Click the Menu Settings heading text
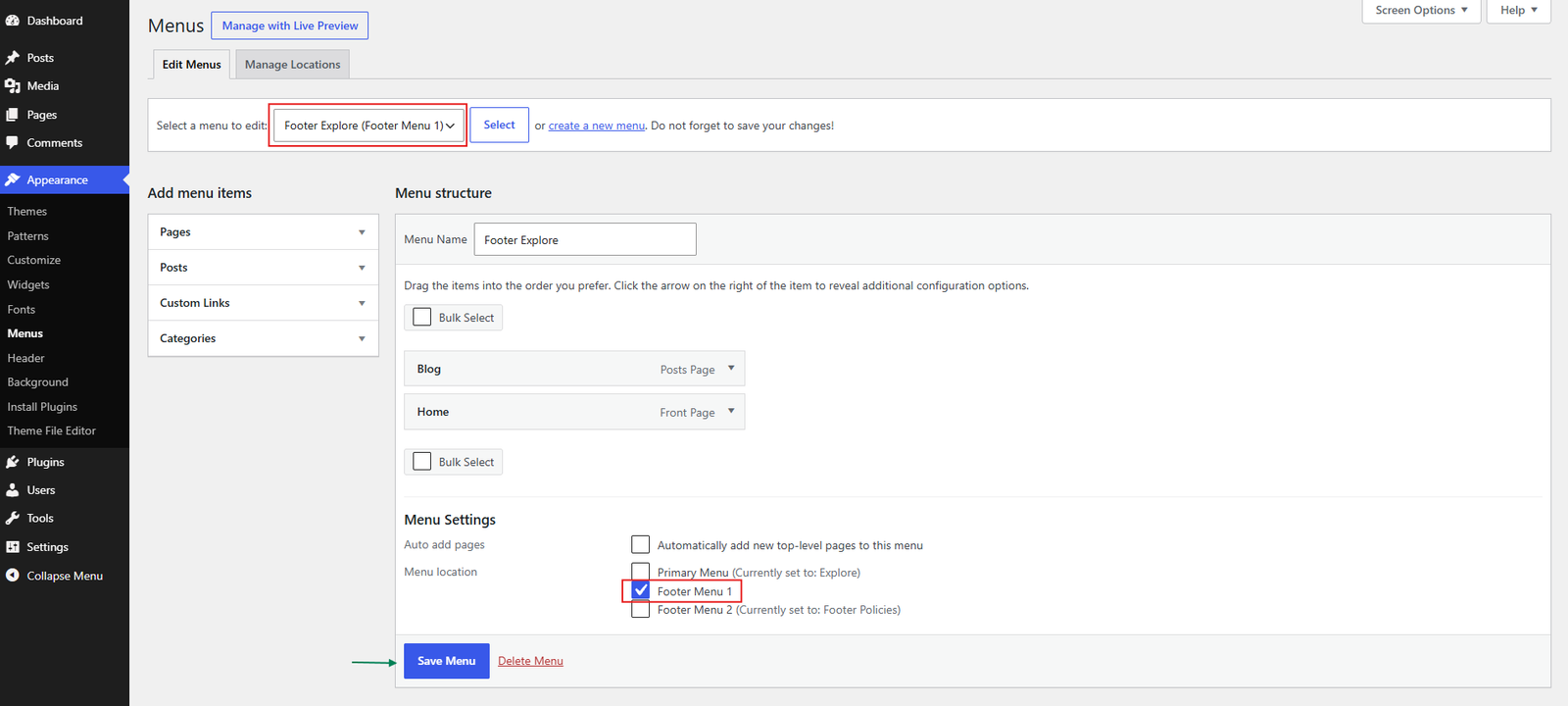Screen dimensions: 1568x706 coord(450,520)
